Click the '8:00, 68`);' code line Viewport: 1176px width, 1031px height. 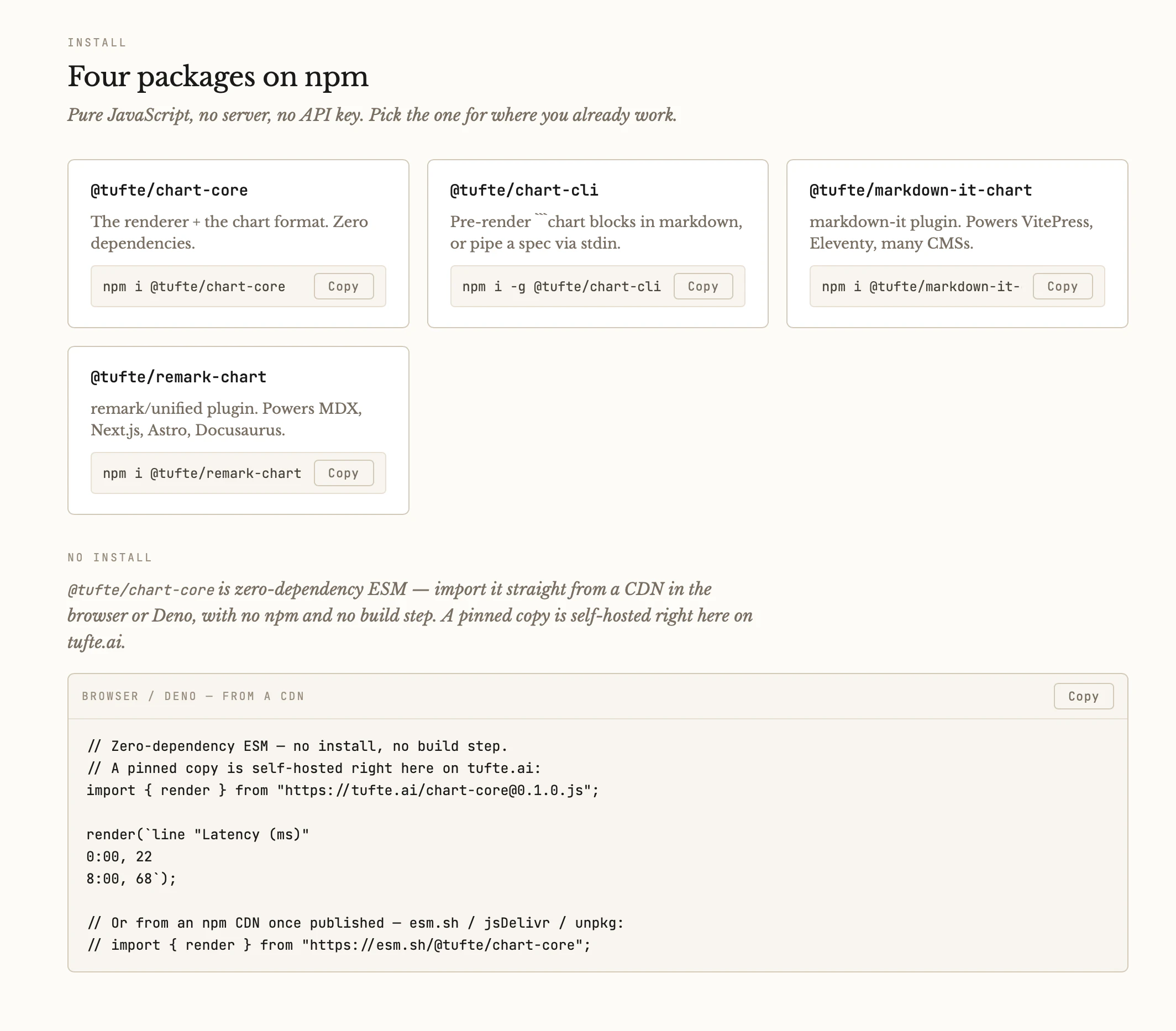click(x=131, y=879)
